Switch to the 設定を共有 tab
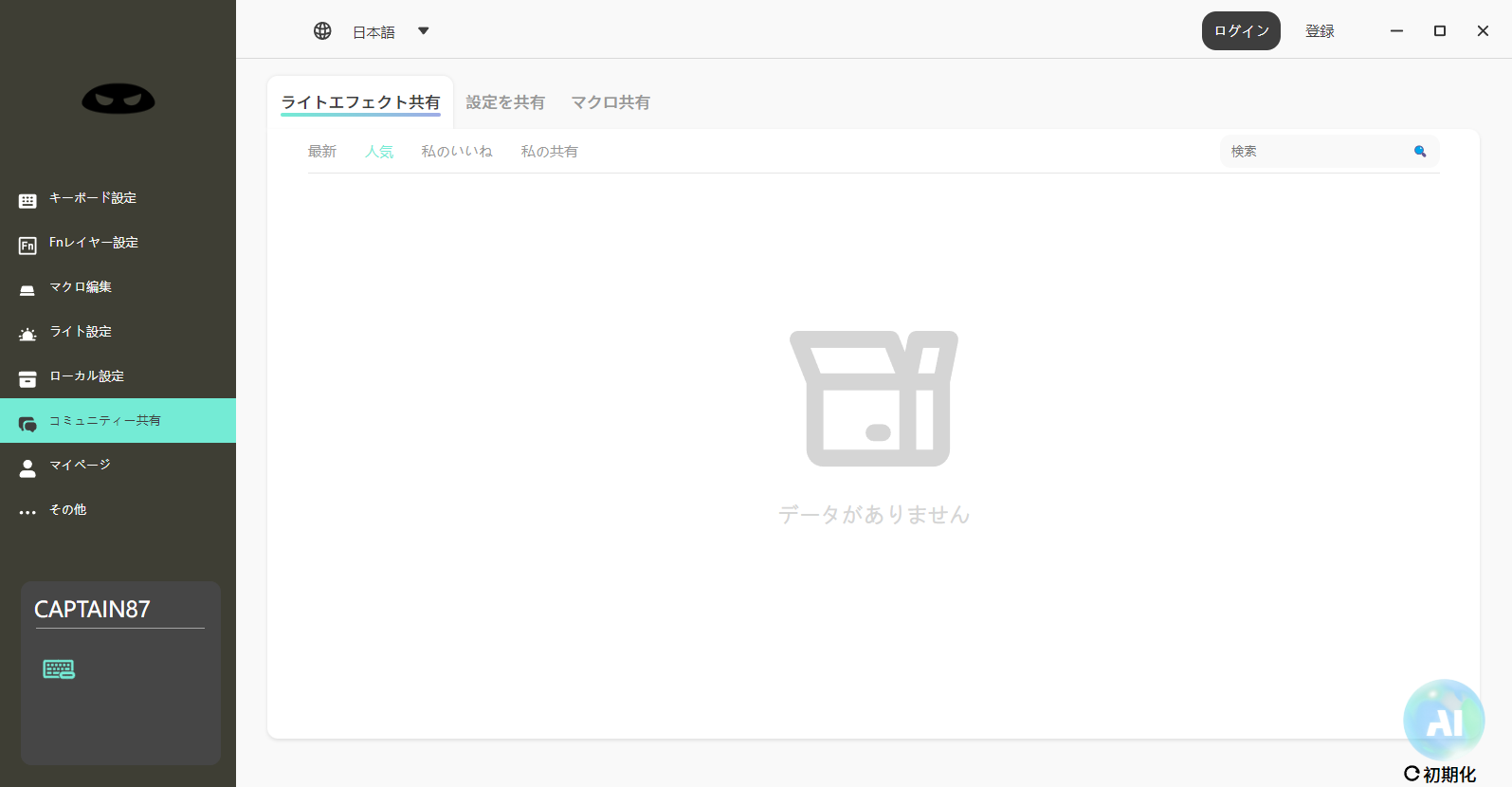The height and width of the screenshot is (787, 1512). pyautogui.click(x=505, y=102)
